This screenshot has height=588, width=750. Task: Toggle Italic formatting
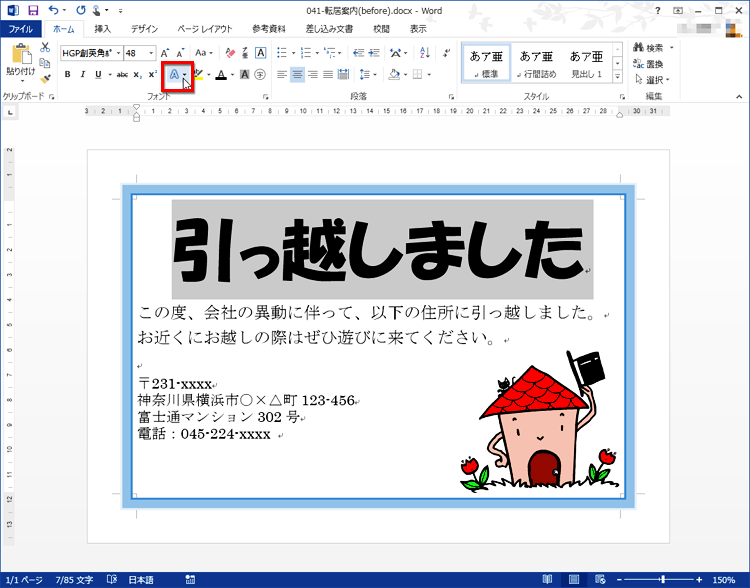pyautogui.click(x=83, y=75)
